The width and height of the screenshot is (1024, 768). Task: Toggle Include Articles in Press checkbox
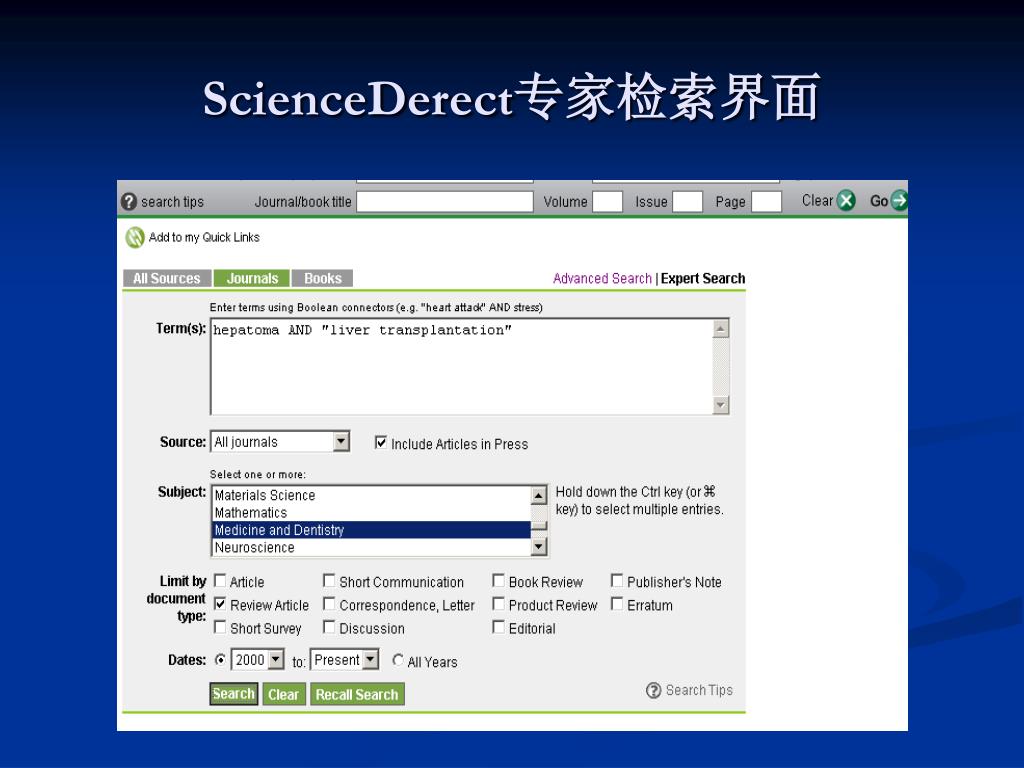tap(381, 442)
